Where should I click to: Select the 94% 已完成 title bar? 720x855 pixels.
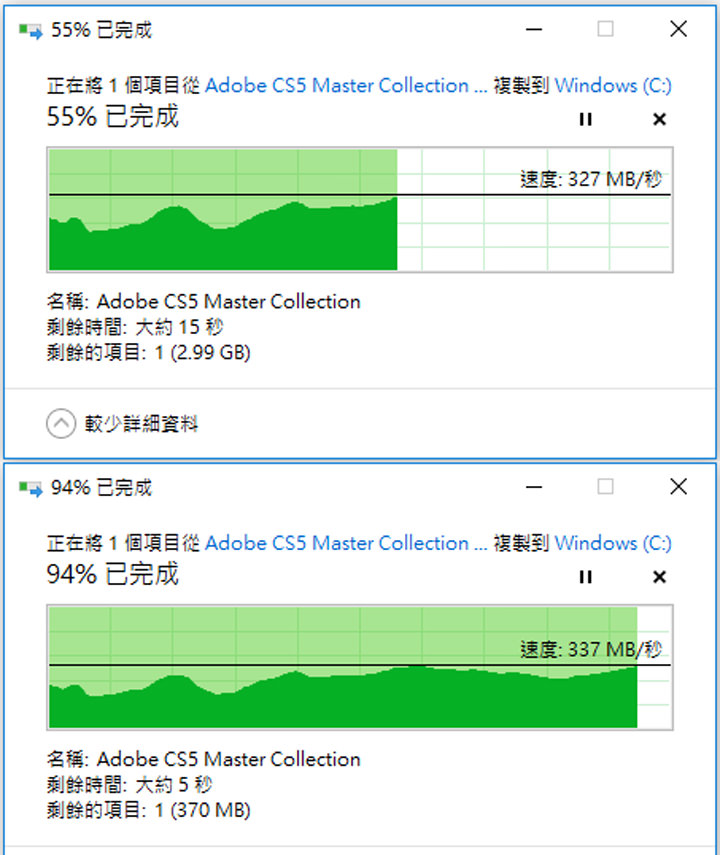300,488
